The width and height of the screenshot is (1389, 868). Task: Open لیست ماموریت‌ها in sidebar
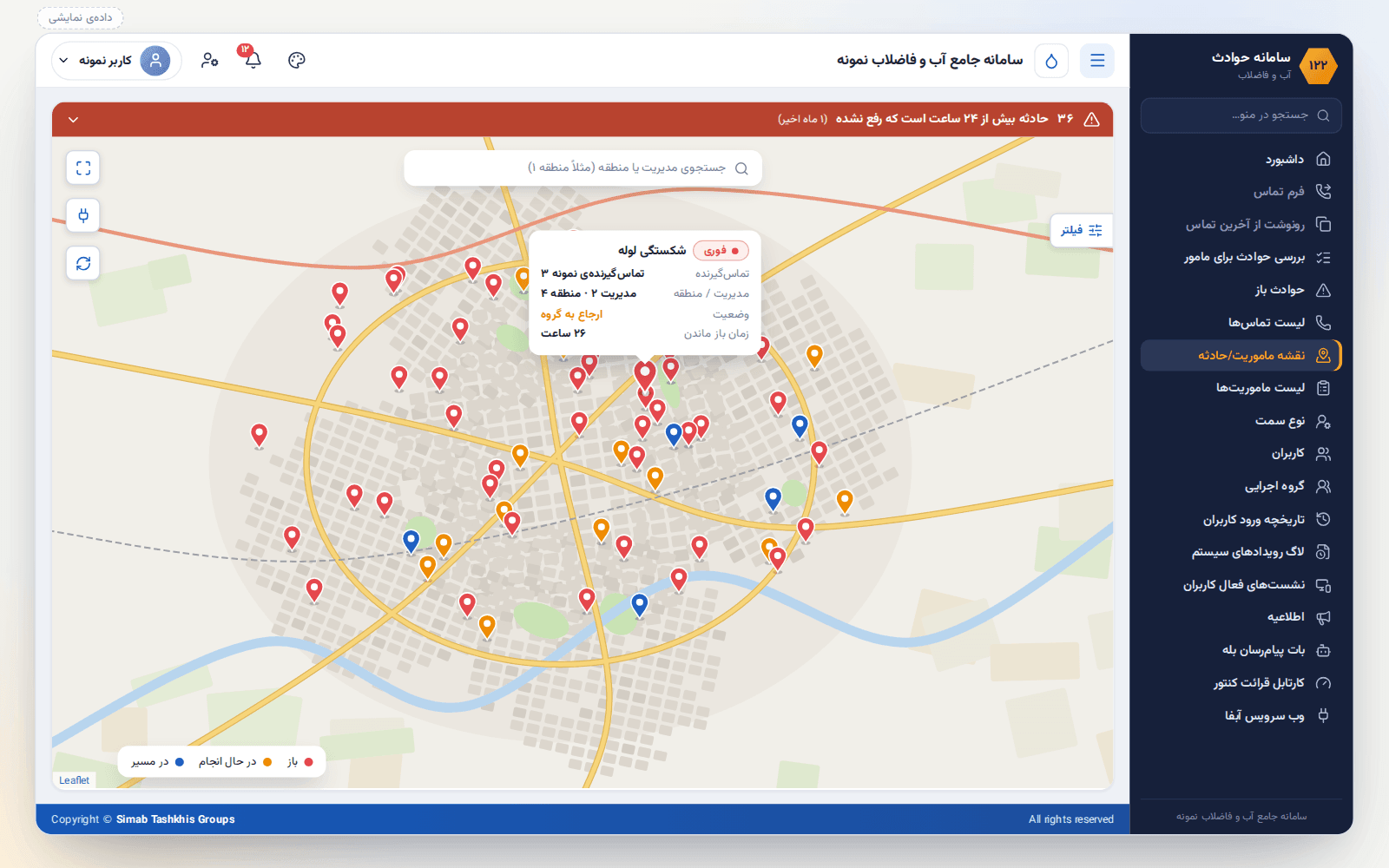pyautogui.click(x=1241, y=388)
